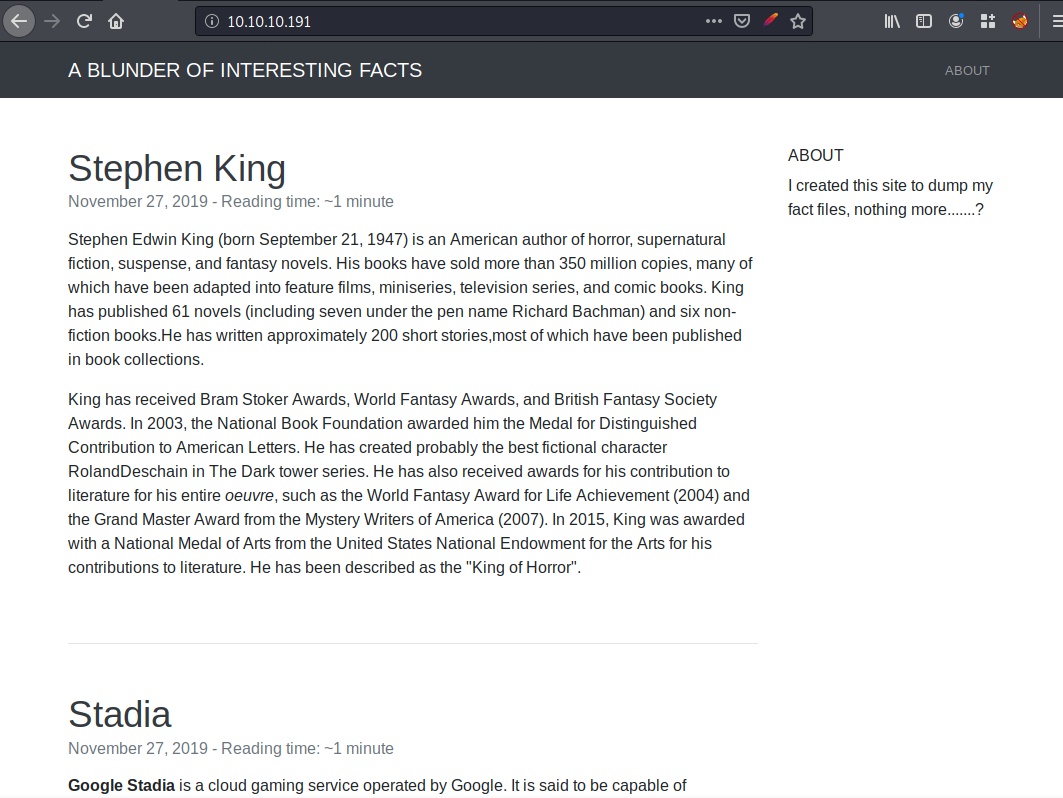The width and height of the screenshot is (1063, 798).
Task: Open the Firefox account icon
Action: [956, 21]
